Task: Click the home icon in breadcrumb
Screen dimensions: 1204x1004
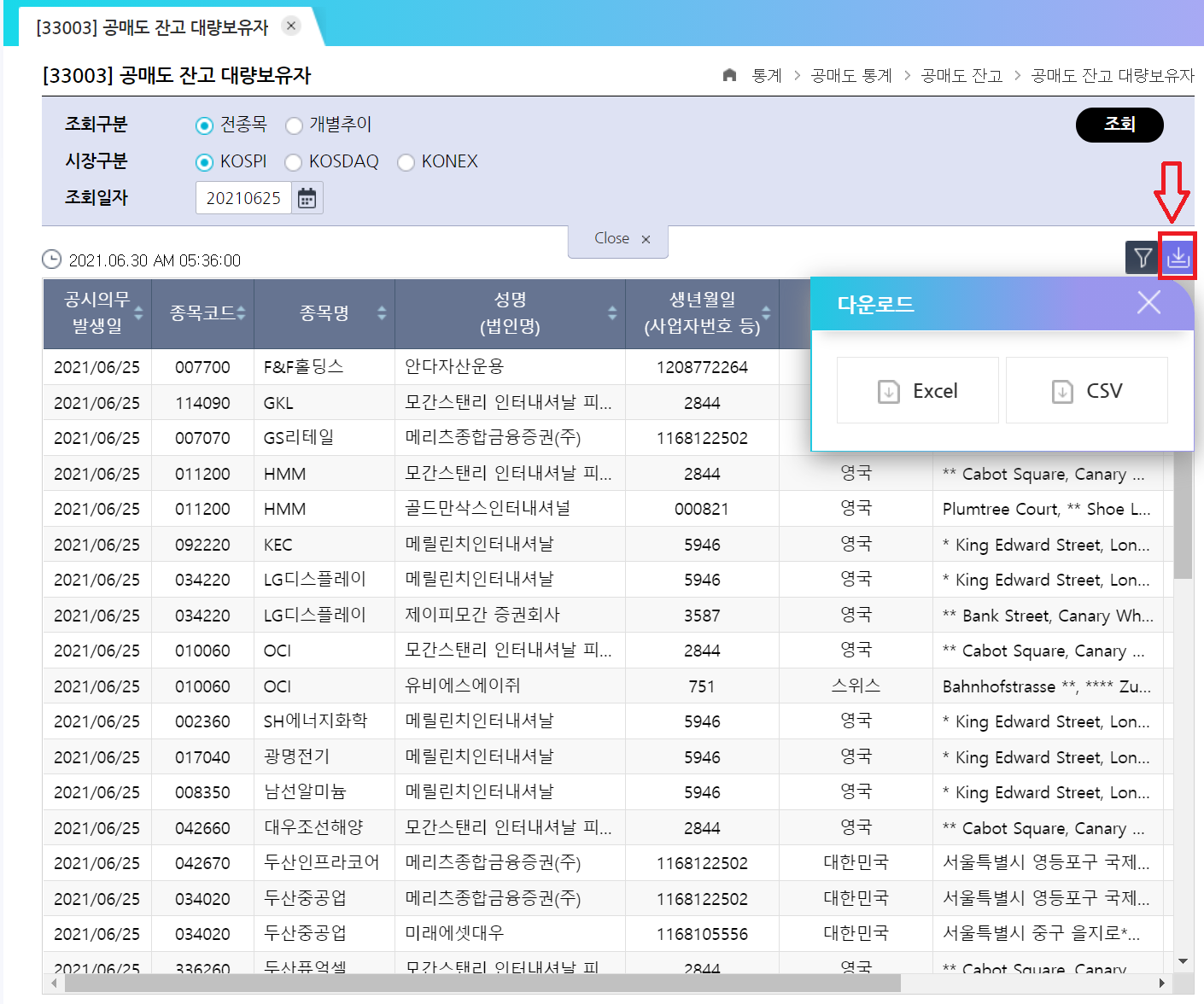Action: point(729,75)
